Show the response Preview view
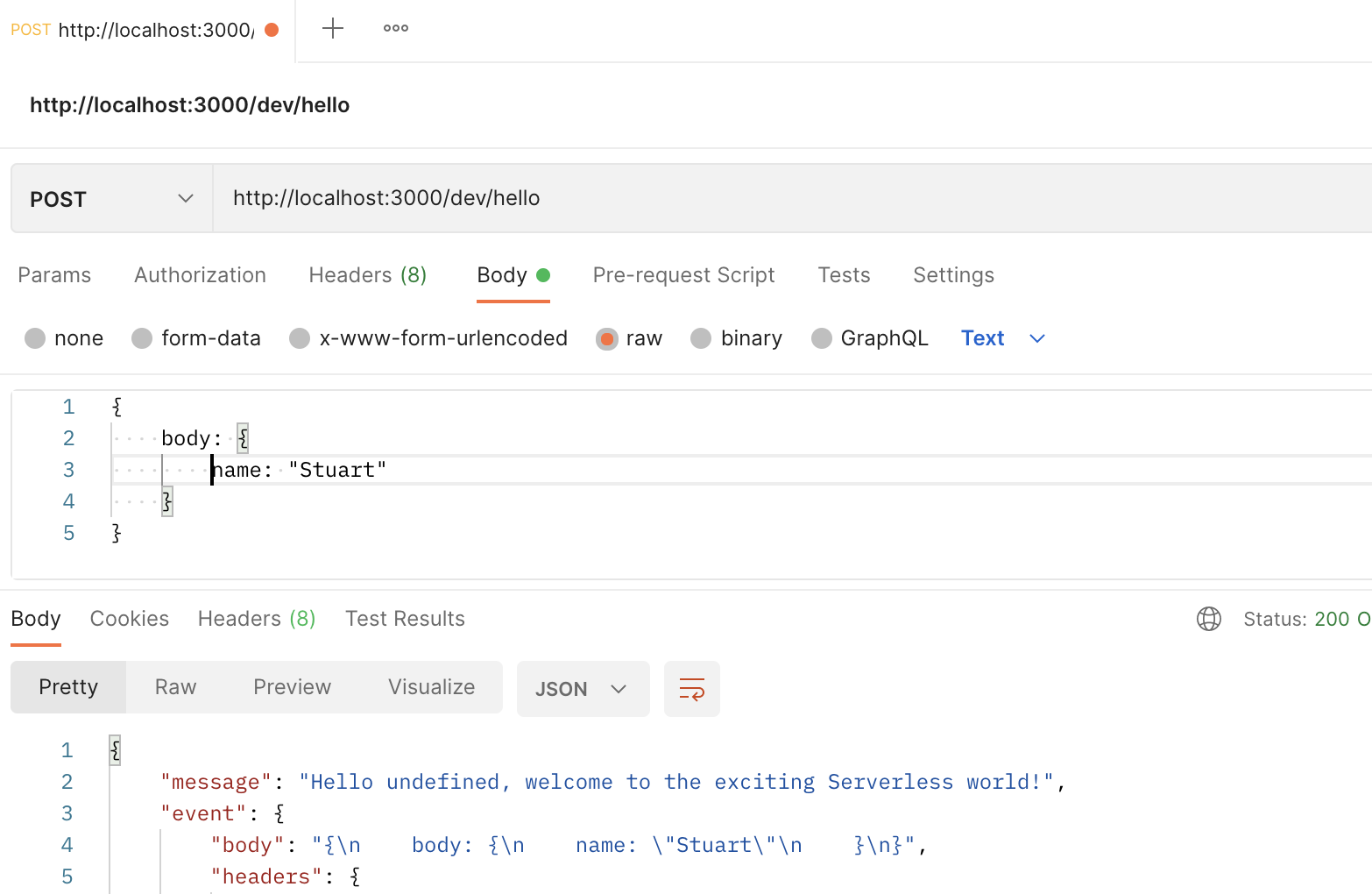The width and height of the screenshot is (1372, 894). [x=292, y=687]
